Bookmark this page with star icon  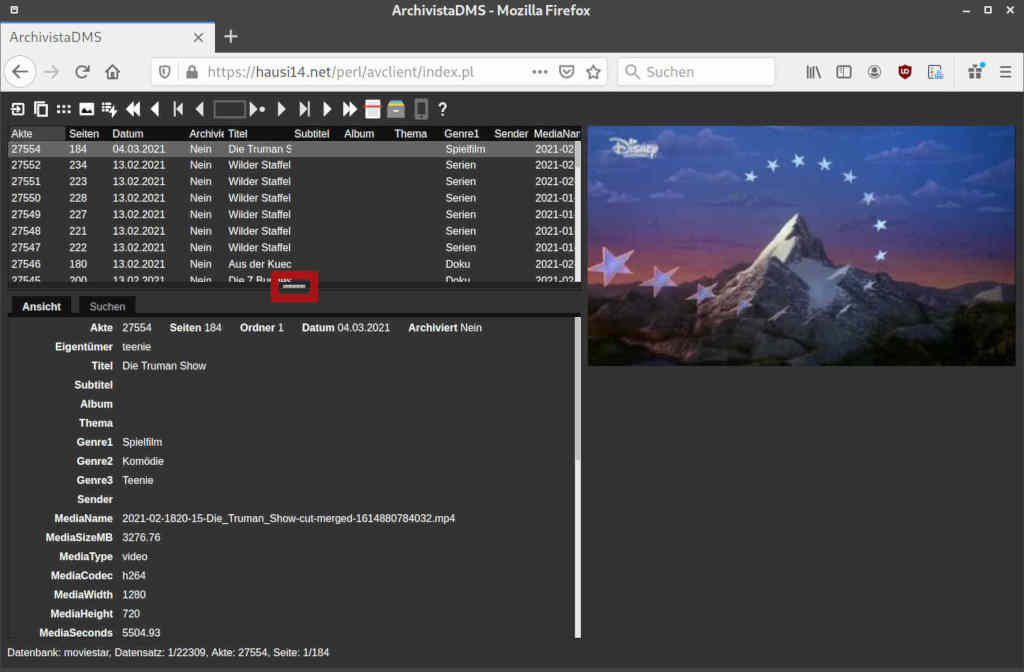pos(593,72)
